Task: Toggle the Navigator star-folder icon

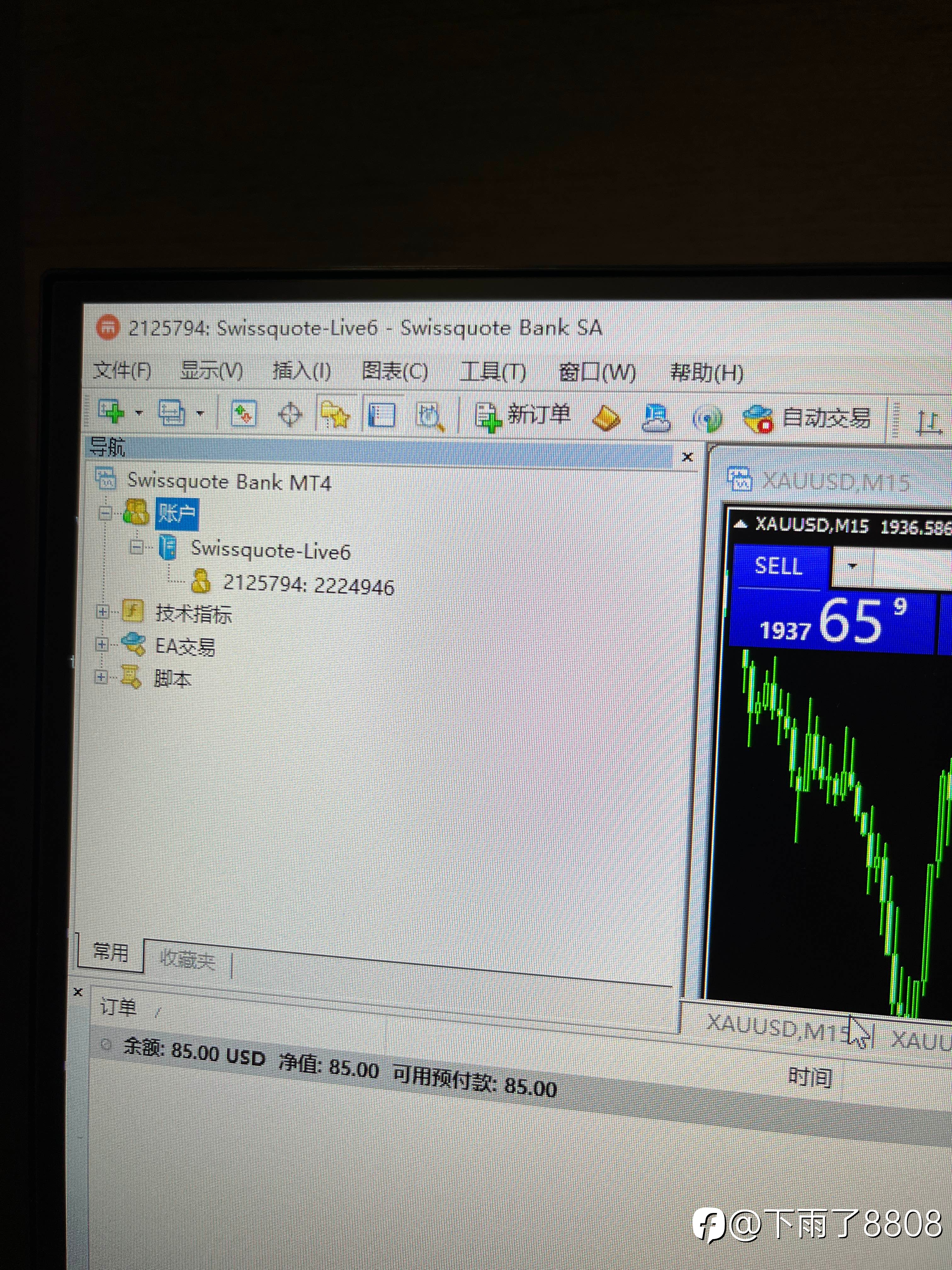Action: pyautogui.click(x=335, y=415)
